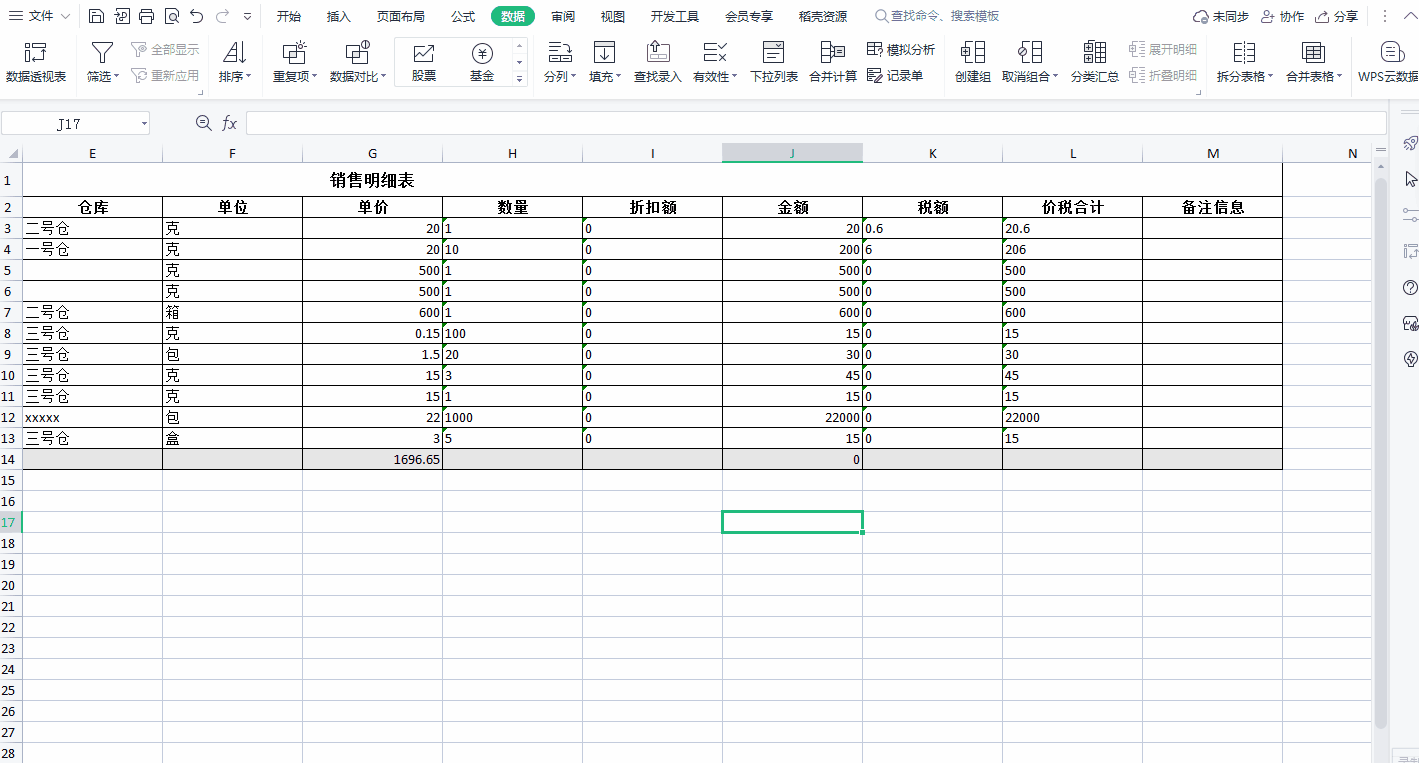Viewport: 1419px width, 763px height.
Task: Click the fx insert function icon
Action: (229, 123)
